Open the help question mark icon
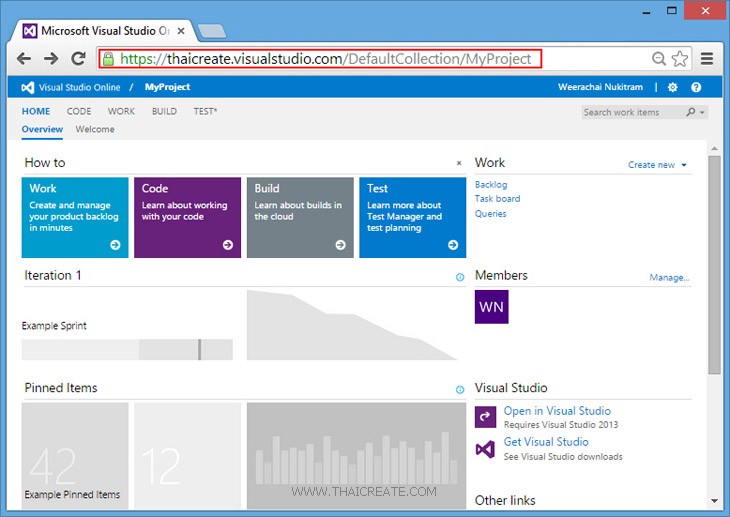Image resolution: width=730 pixels, height=517 pixels. point(696,87)
